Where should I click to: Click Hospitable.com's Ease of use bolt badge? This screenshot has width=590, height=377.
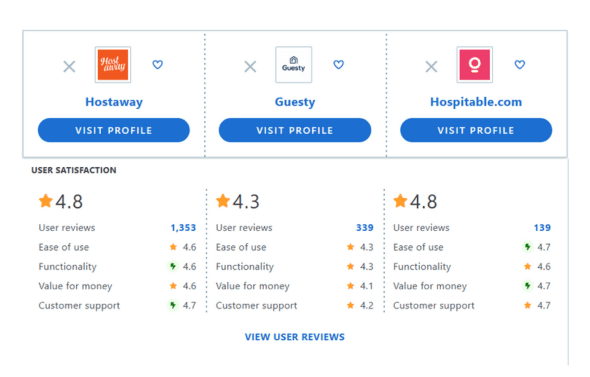528,247
